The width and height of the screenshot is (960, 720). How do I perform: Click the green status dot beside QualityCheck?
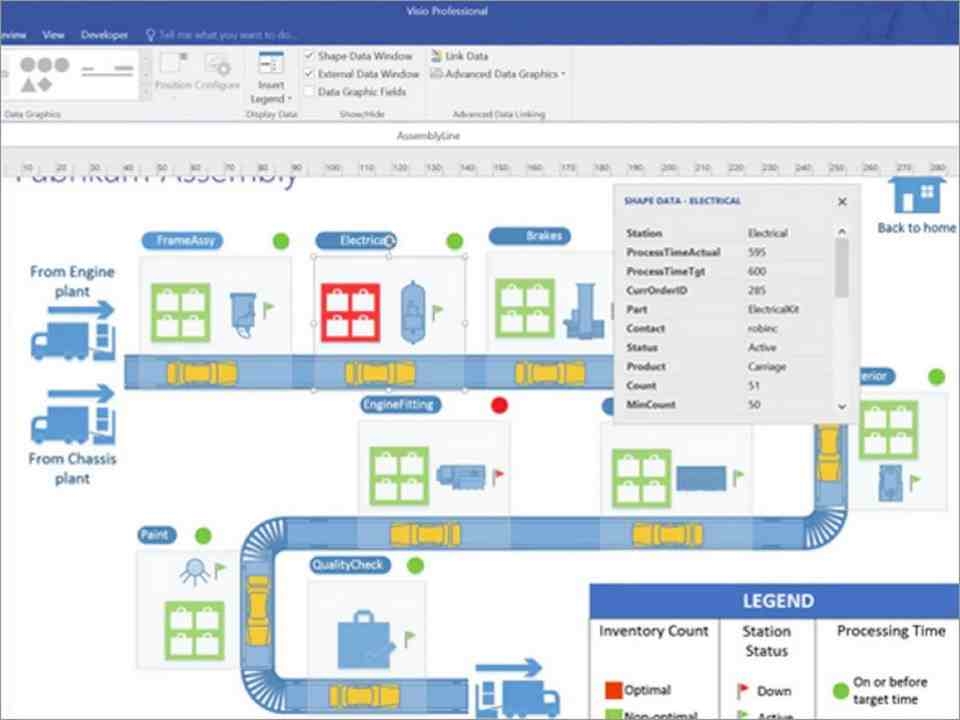[x=415, y=566]
